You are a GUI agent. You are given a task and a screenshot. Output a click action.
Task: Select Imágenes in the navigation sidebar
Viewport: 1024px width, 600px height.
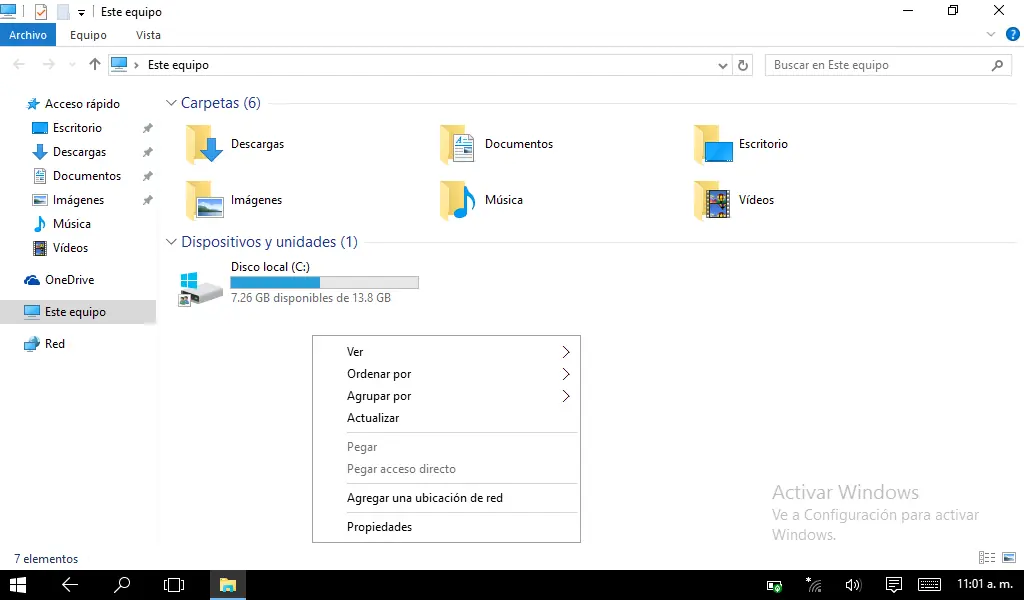click(78, 200)
